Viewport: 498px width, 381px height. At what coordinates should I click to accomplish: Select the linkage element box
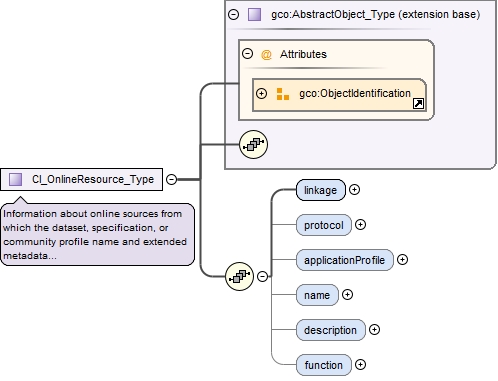coord(321,190)
